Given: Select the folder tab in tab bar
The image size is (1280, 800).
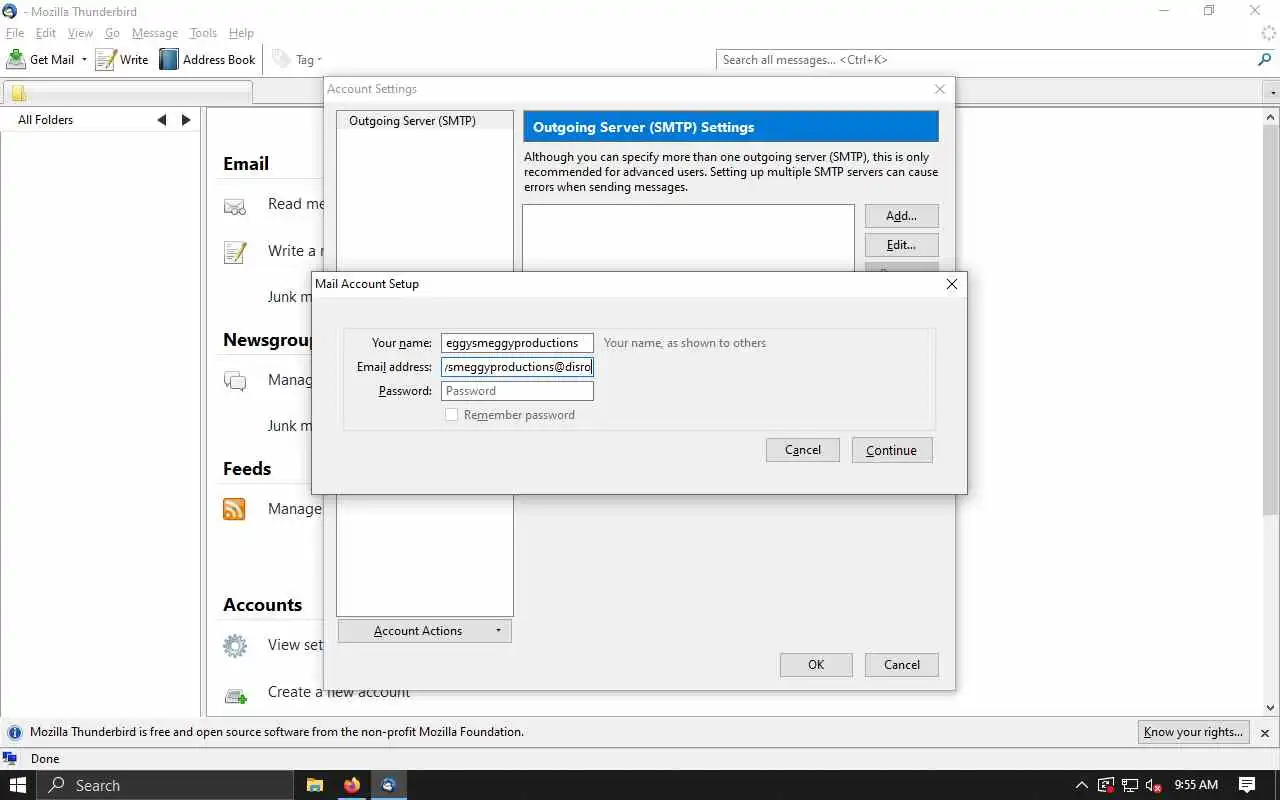Looking at the screenshot, I should (x=127, y=93).
